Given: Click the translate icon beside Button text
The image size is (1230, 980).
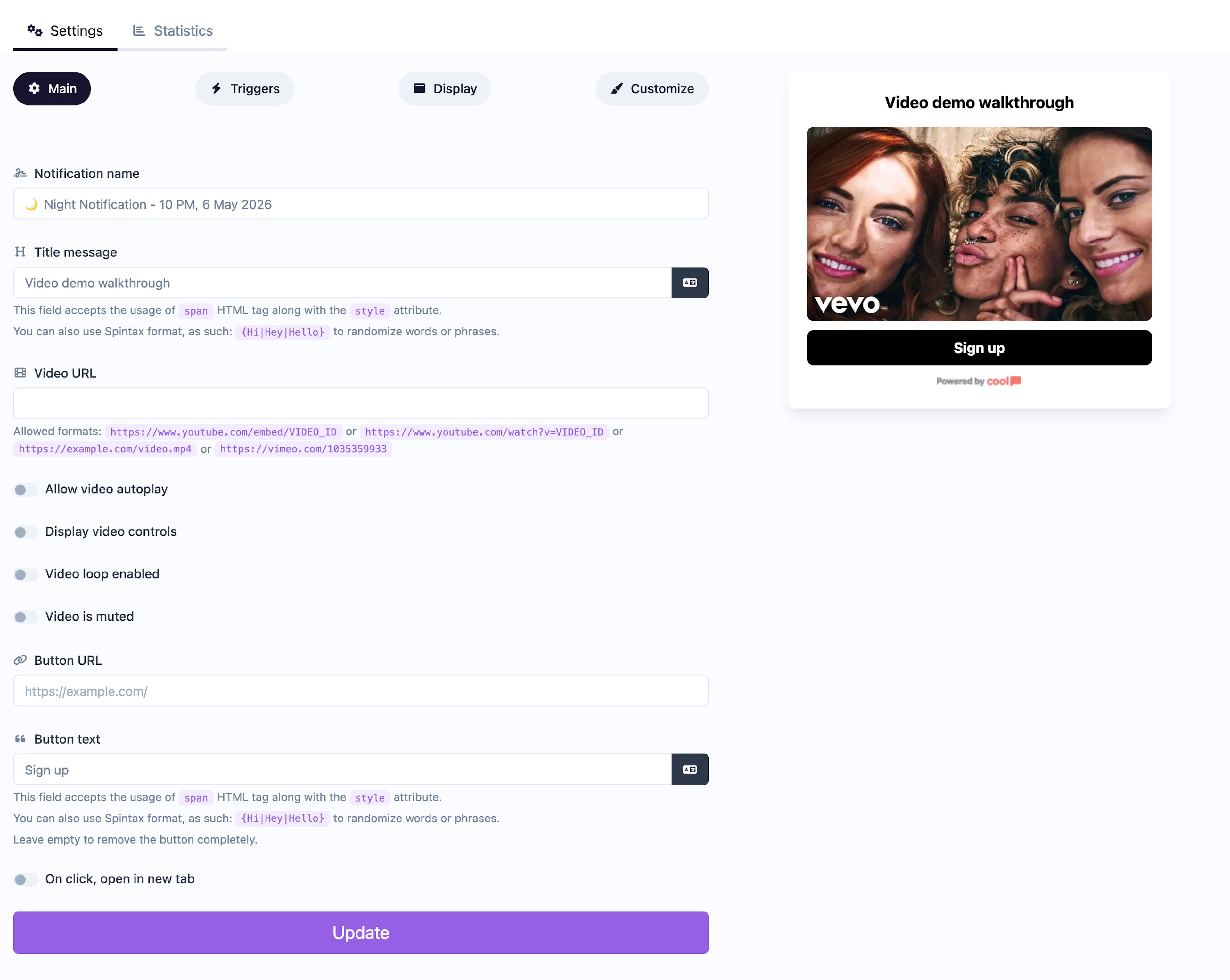Looking at the screenshot, I should coord(690,770).
